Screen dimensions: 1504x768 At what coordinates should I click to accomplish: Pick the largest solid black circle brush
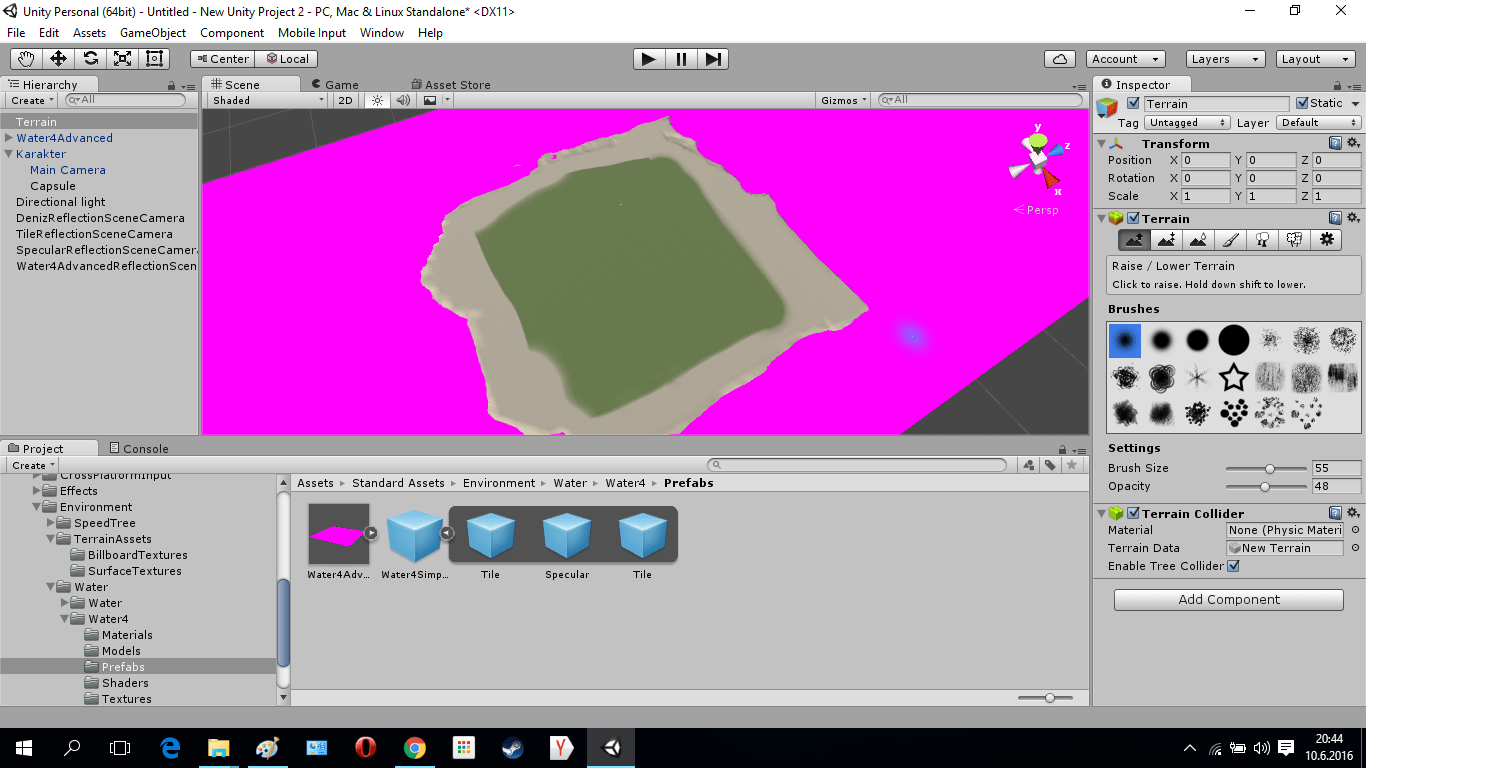[1234, 341]
